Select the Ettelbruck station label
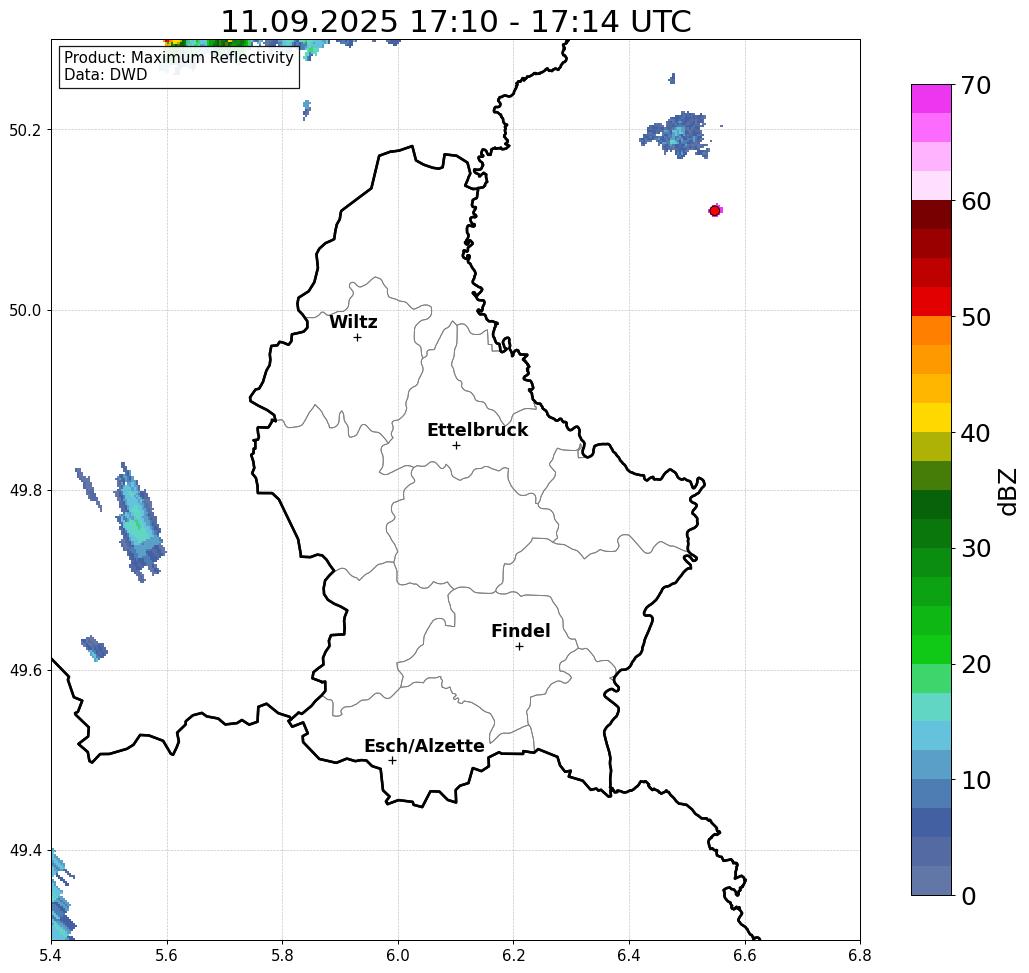Screen dimensions: 1029x973 [477, 430]
